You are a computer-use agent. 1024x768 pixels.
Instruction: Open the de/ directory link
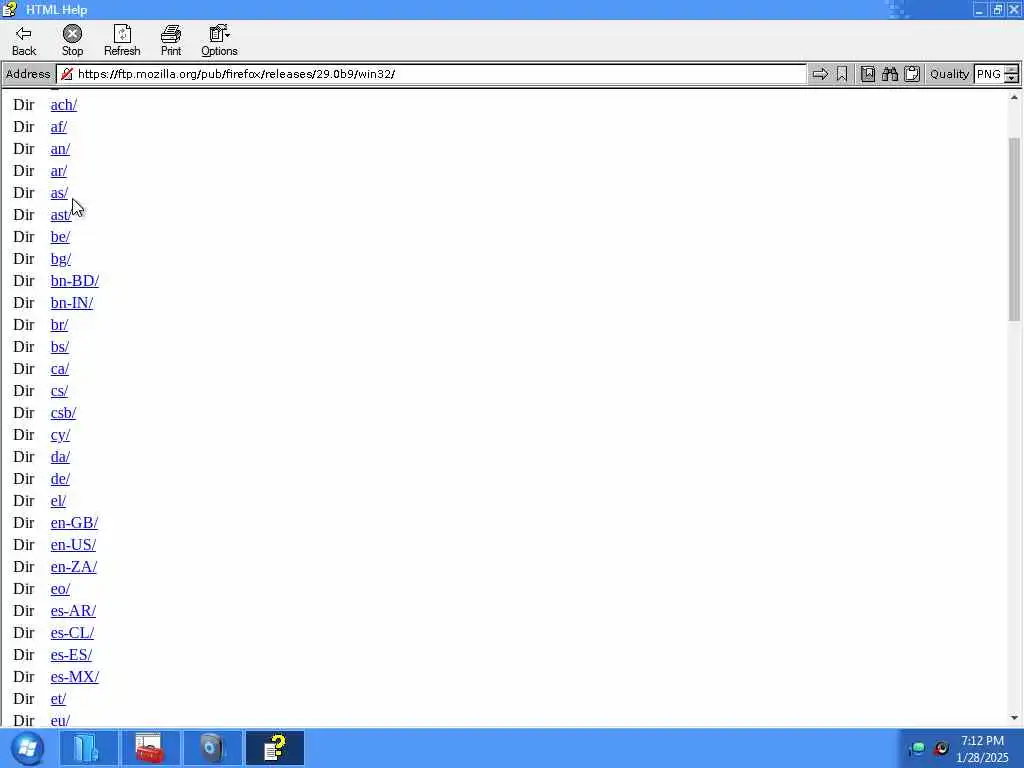click(60, 479)
